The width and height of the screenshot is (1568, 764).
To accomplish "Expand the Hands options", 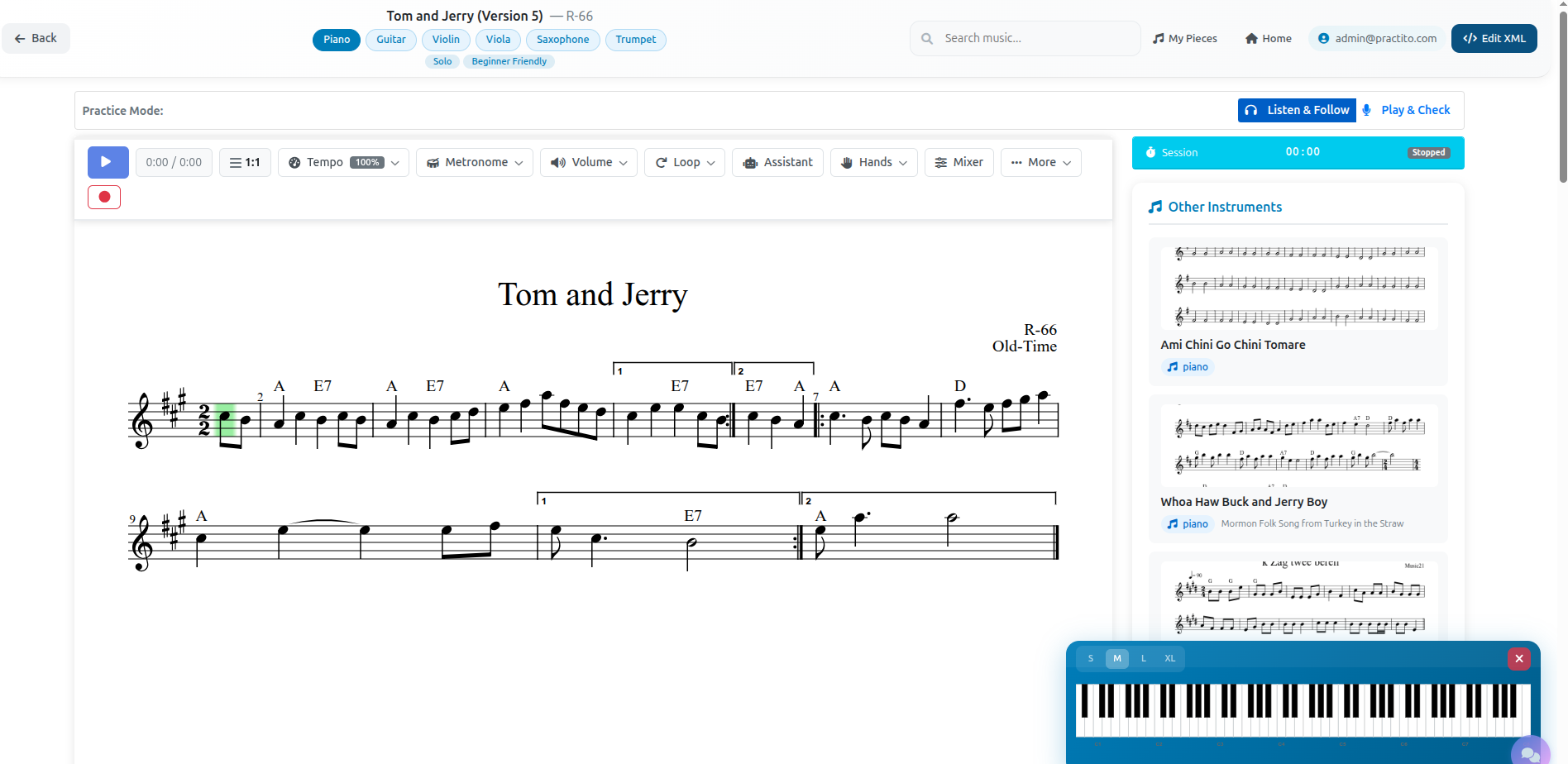I will [873, 162].
